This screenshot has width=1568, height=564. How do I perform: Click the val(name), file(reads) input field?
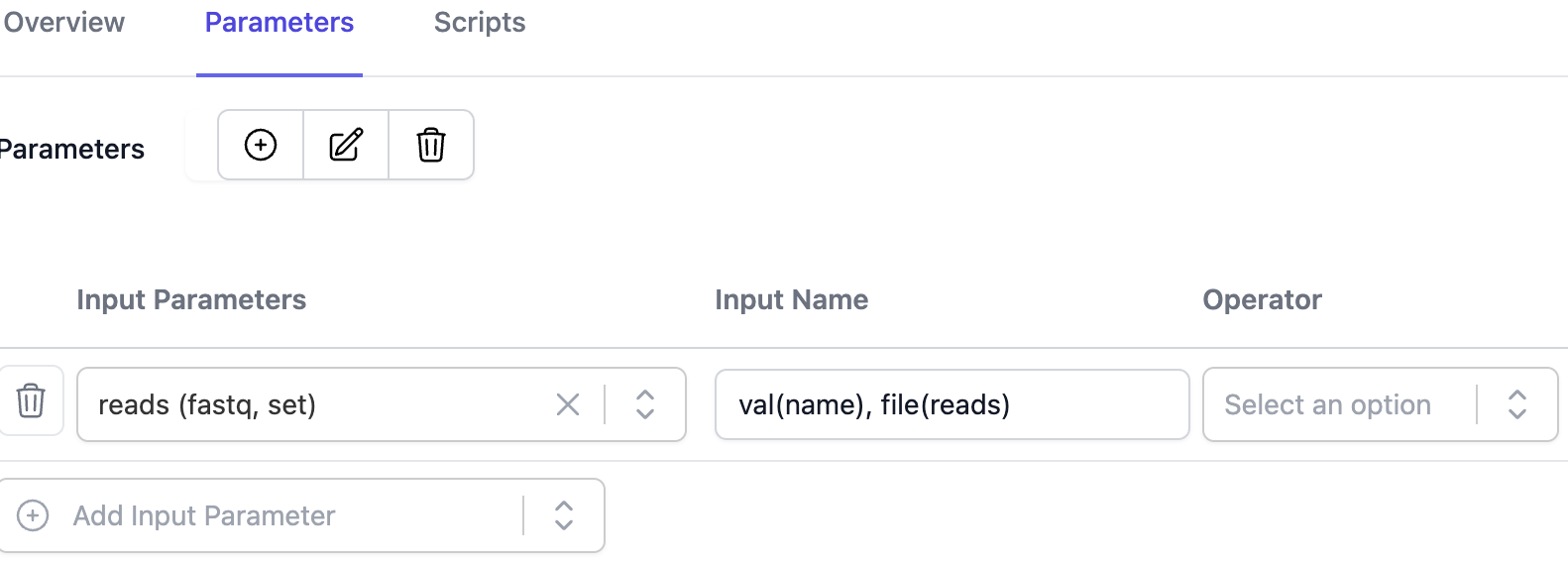point(952,404)
